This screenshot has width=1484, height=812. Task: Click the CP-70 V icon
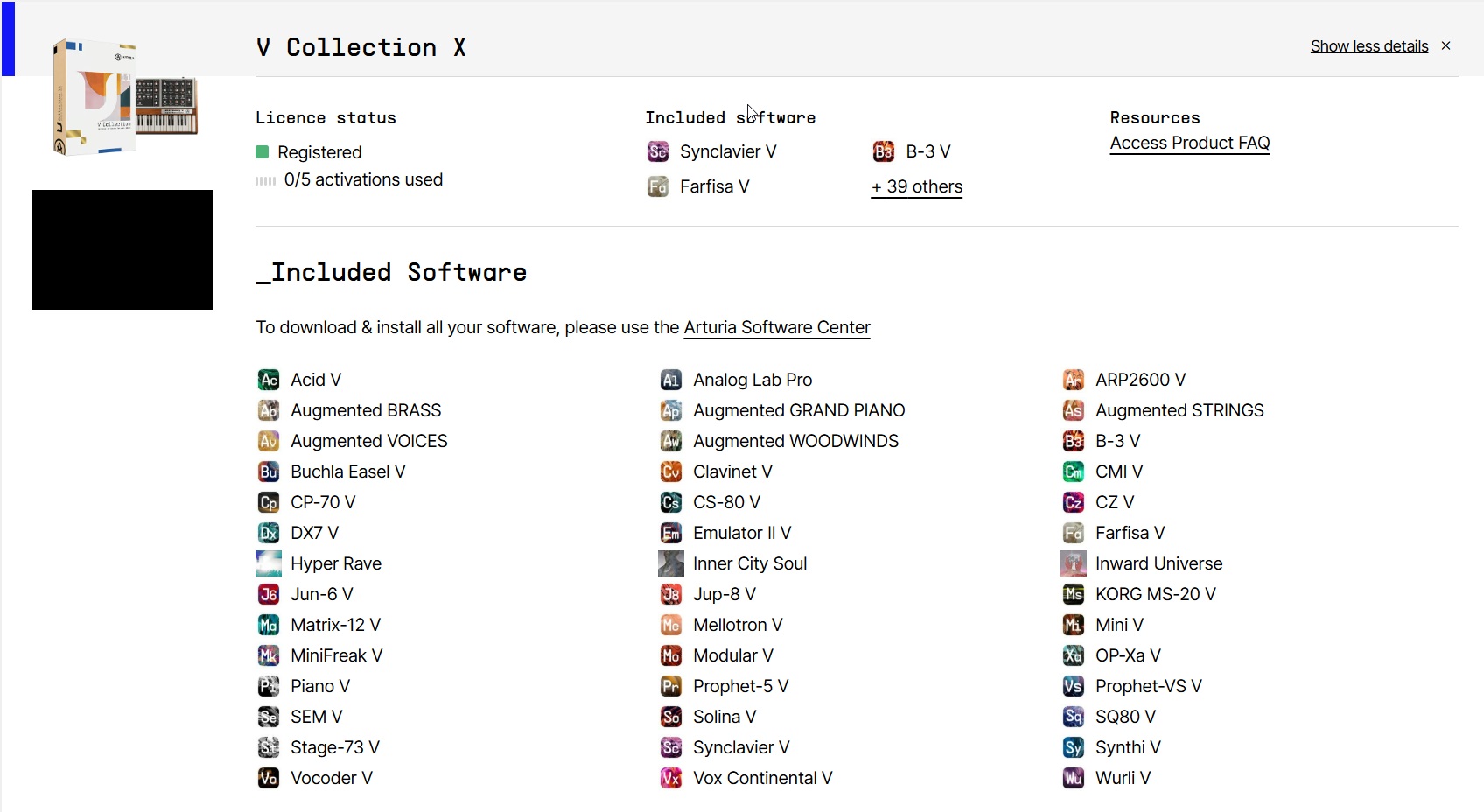pyautogui.click(x=269, y=502)
